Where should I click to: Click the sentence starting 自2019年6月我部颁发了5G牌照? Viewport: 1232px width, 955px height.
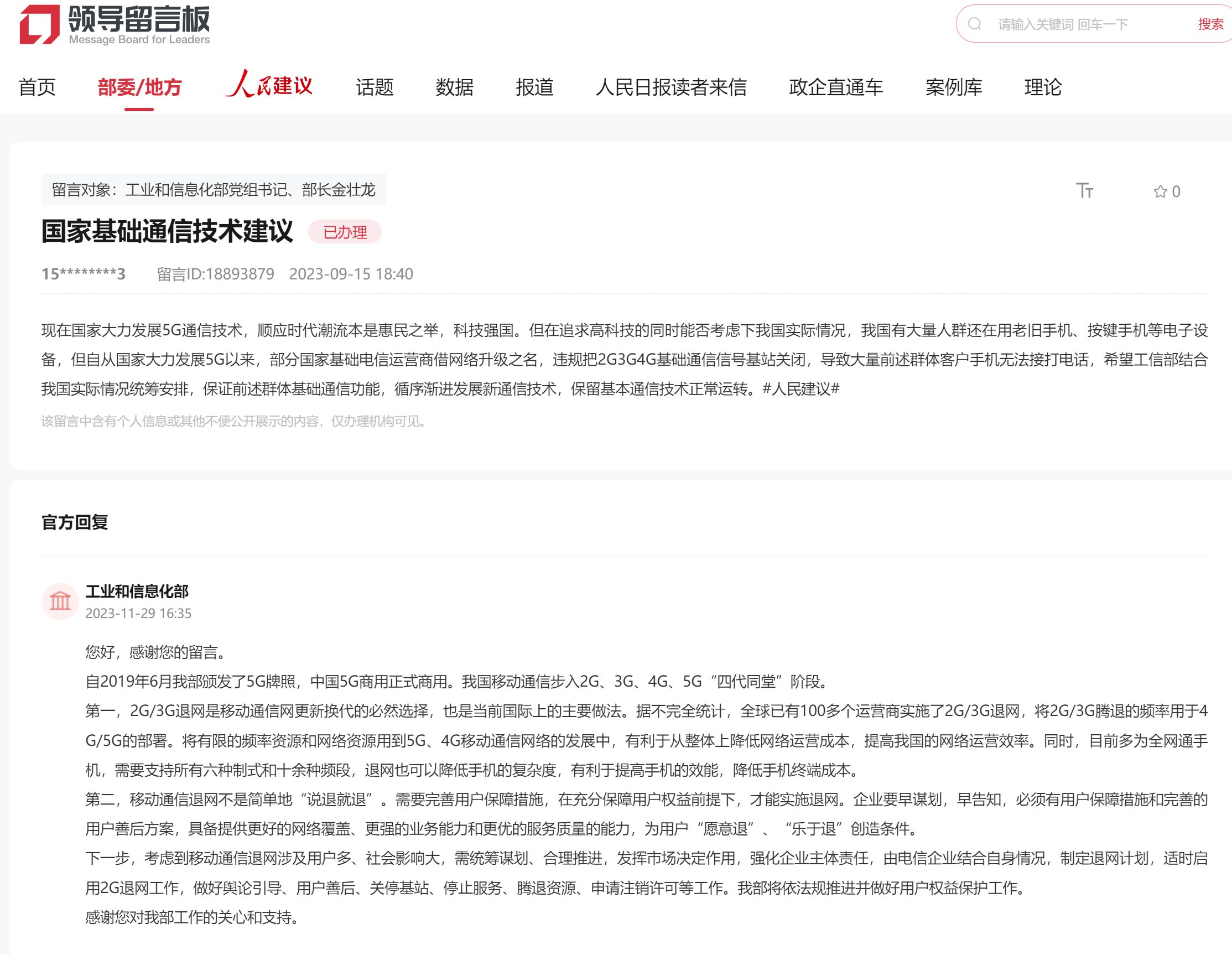point(458,682)
